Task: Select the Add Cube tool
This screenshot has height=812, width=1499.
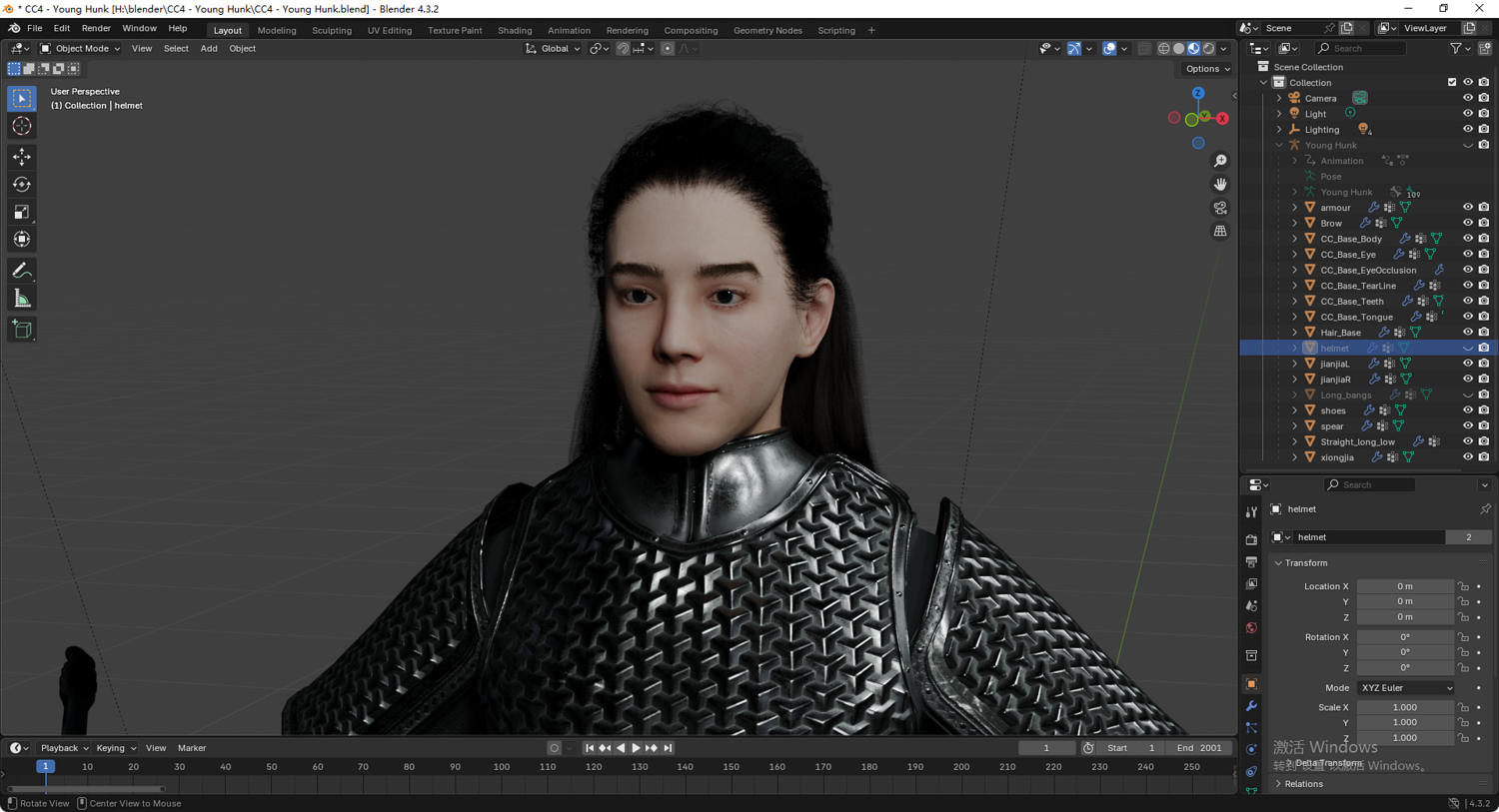Action: 22,330
